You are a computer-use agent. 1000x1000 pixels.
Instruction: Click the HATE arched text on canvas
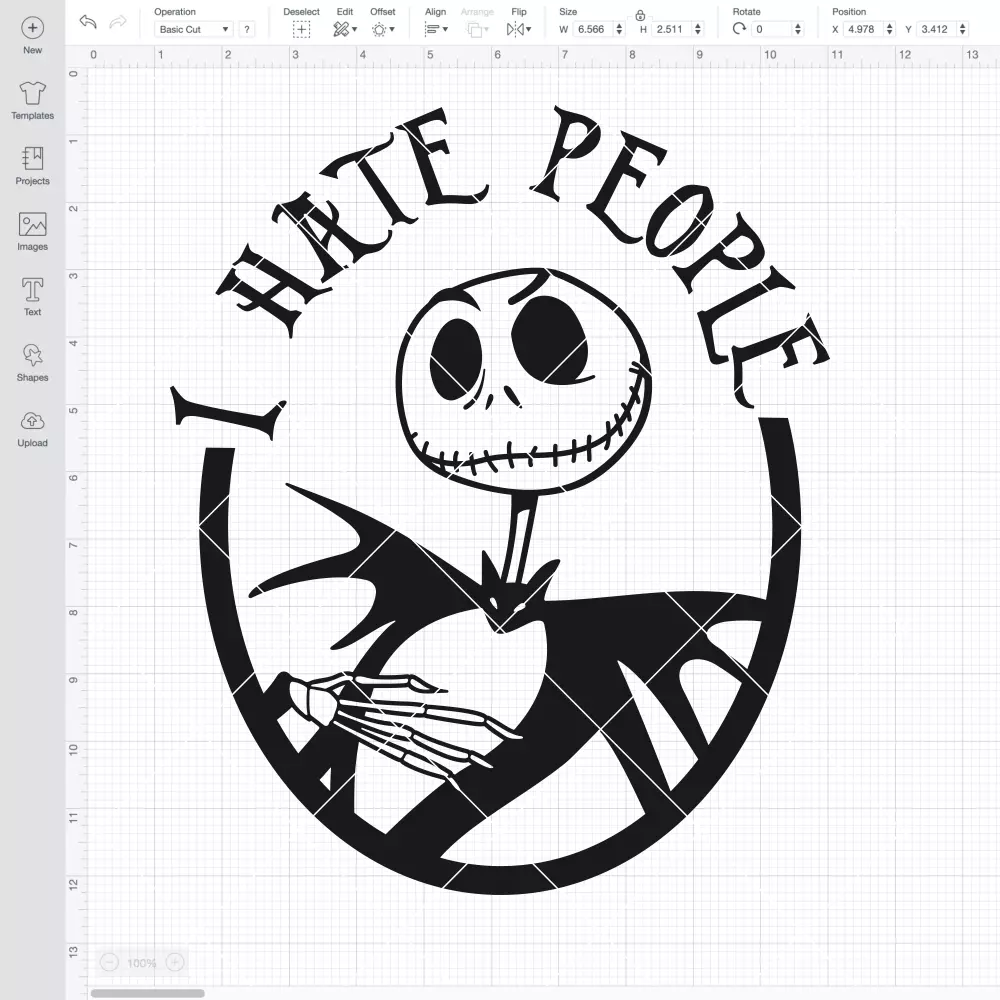[x=351, y=223]
